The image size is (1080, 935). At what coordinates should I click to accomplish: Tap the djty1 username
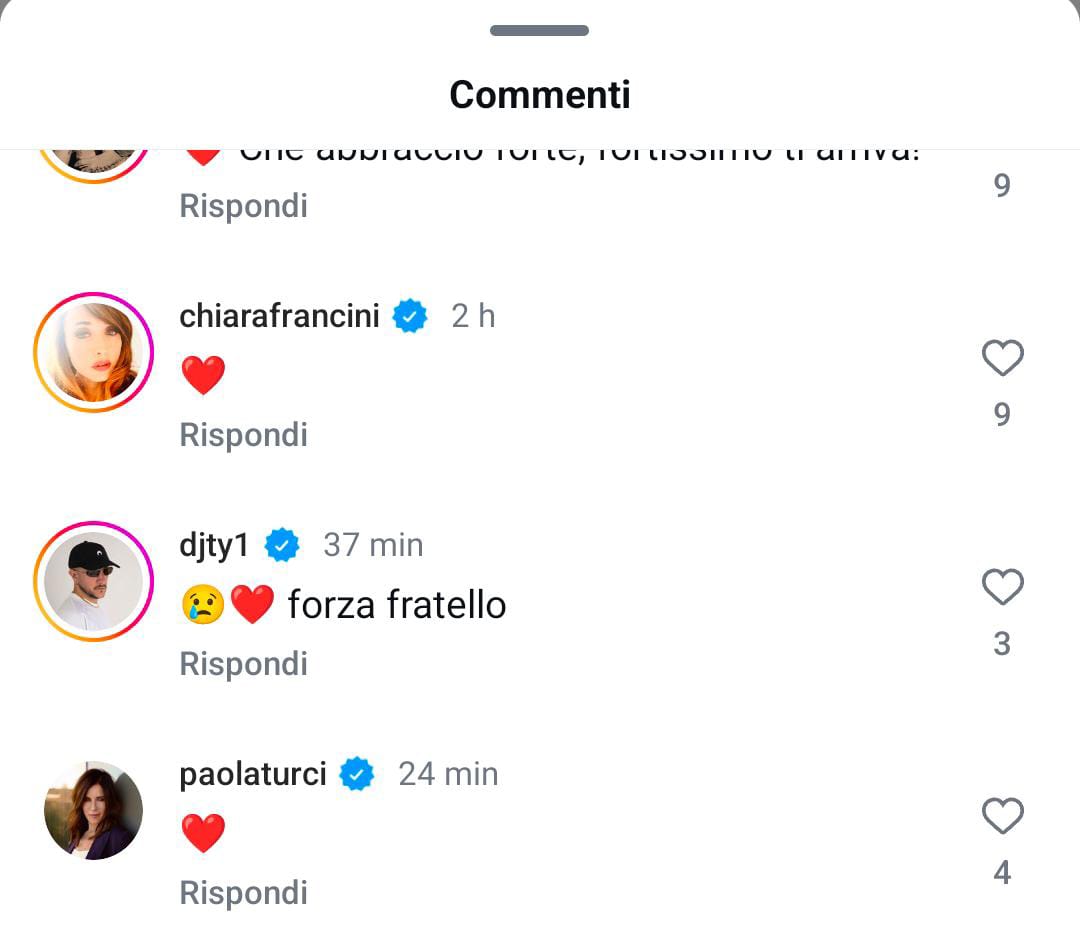213,545
